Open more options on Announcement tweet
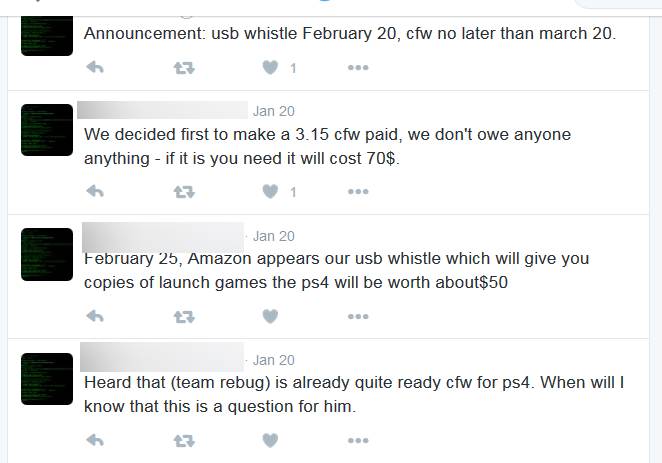This screenshot has width=662, height=463. 358,68
